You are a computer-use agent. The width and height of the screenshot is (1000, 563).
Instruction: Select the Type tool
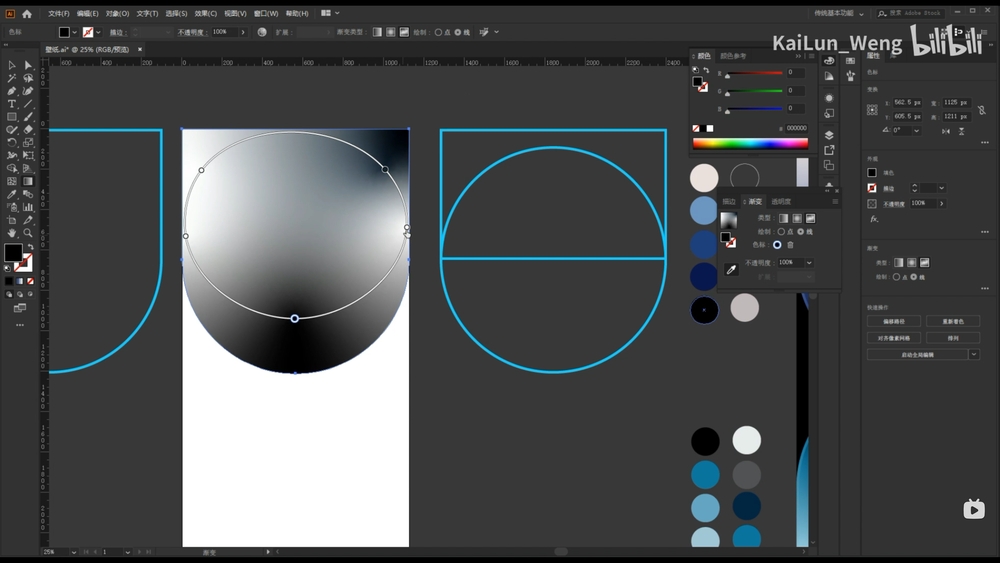coord(11,104)
